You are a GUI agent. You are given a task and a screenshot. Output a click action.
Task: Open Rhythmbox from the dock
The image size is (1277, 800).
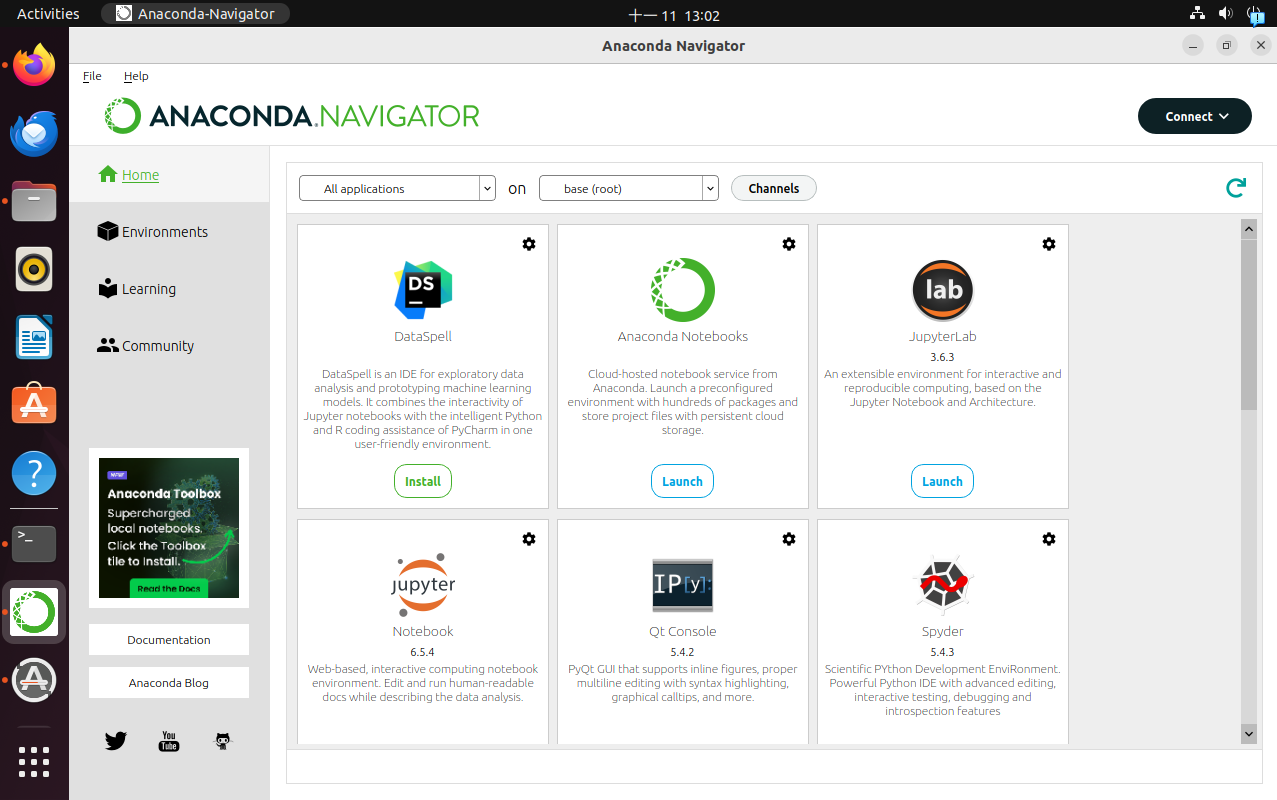coord(34,269)
